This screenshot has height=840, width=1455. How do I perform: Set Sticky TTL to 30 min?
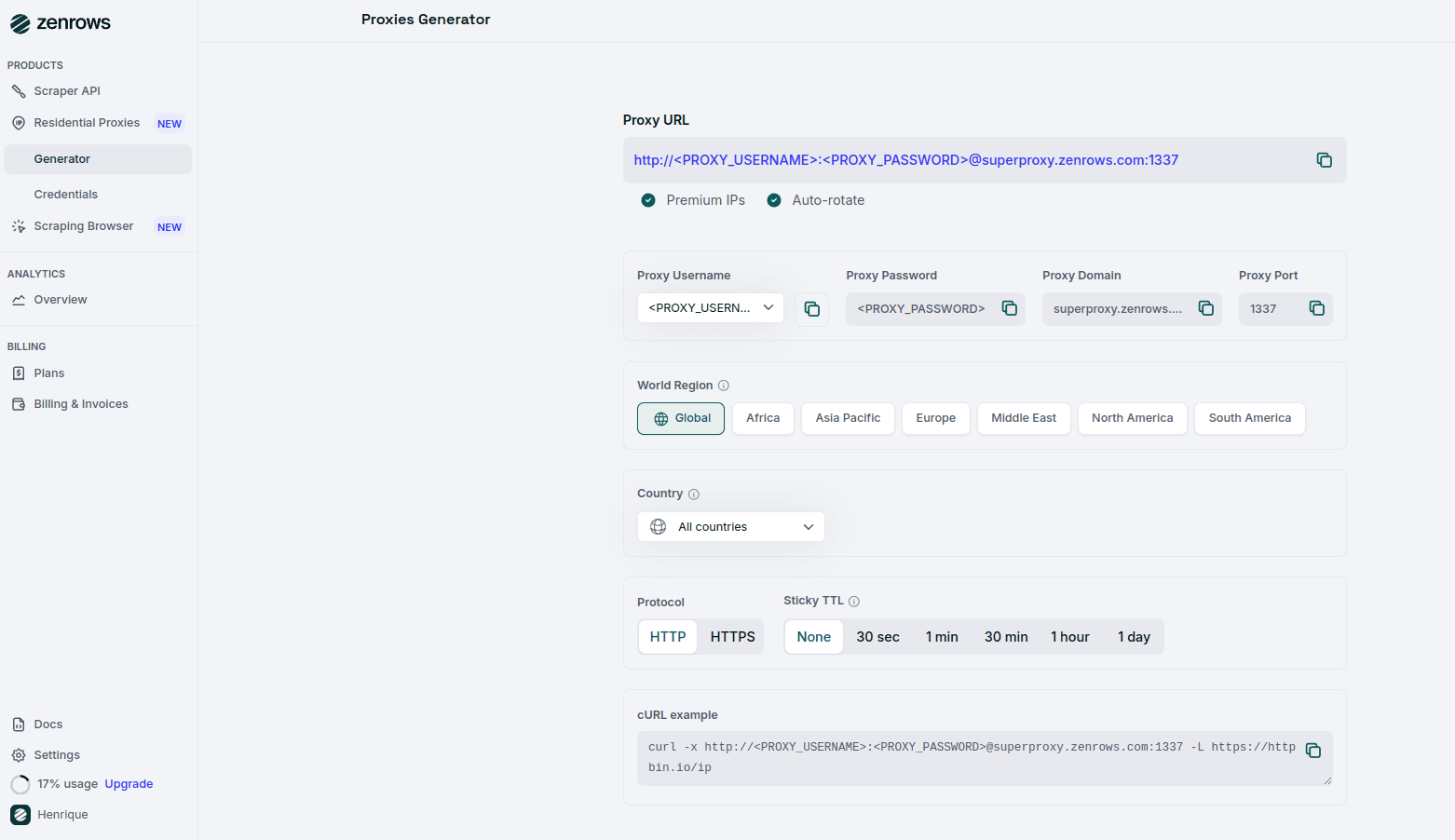[1006, 637]
